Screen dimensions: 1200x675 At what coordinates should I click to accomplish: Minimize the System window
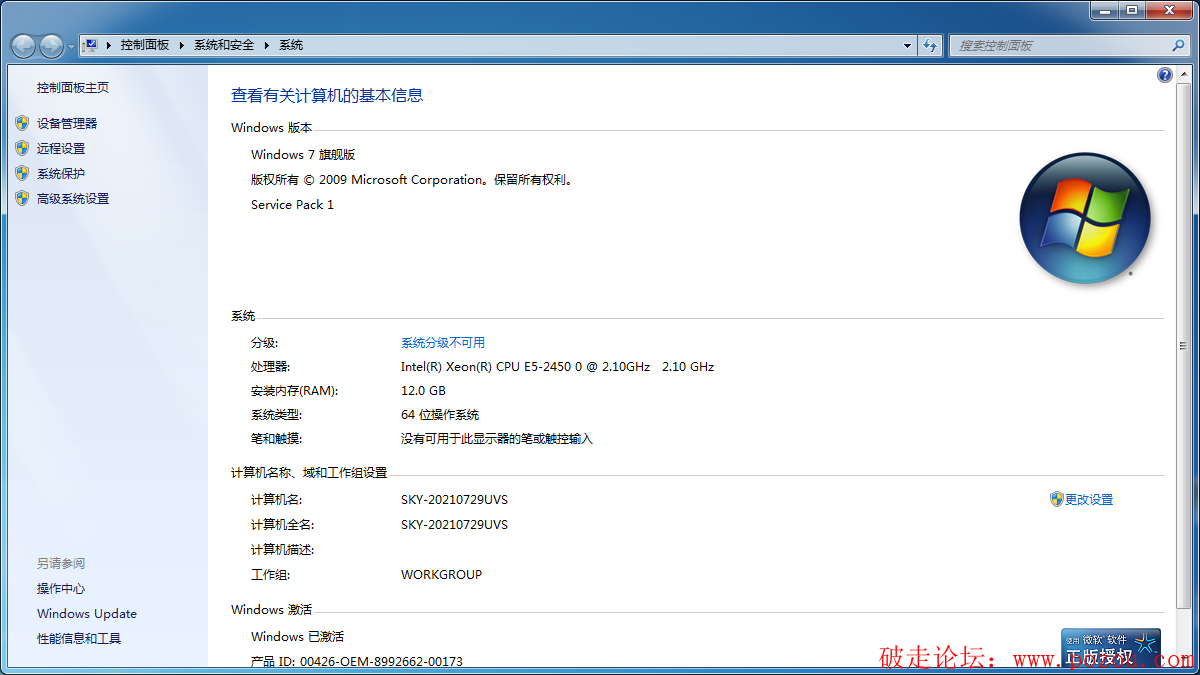click(1104, 9)
